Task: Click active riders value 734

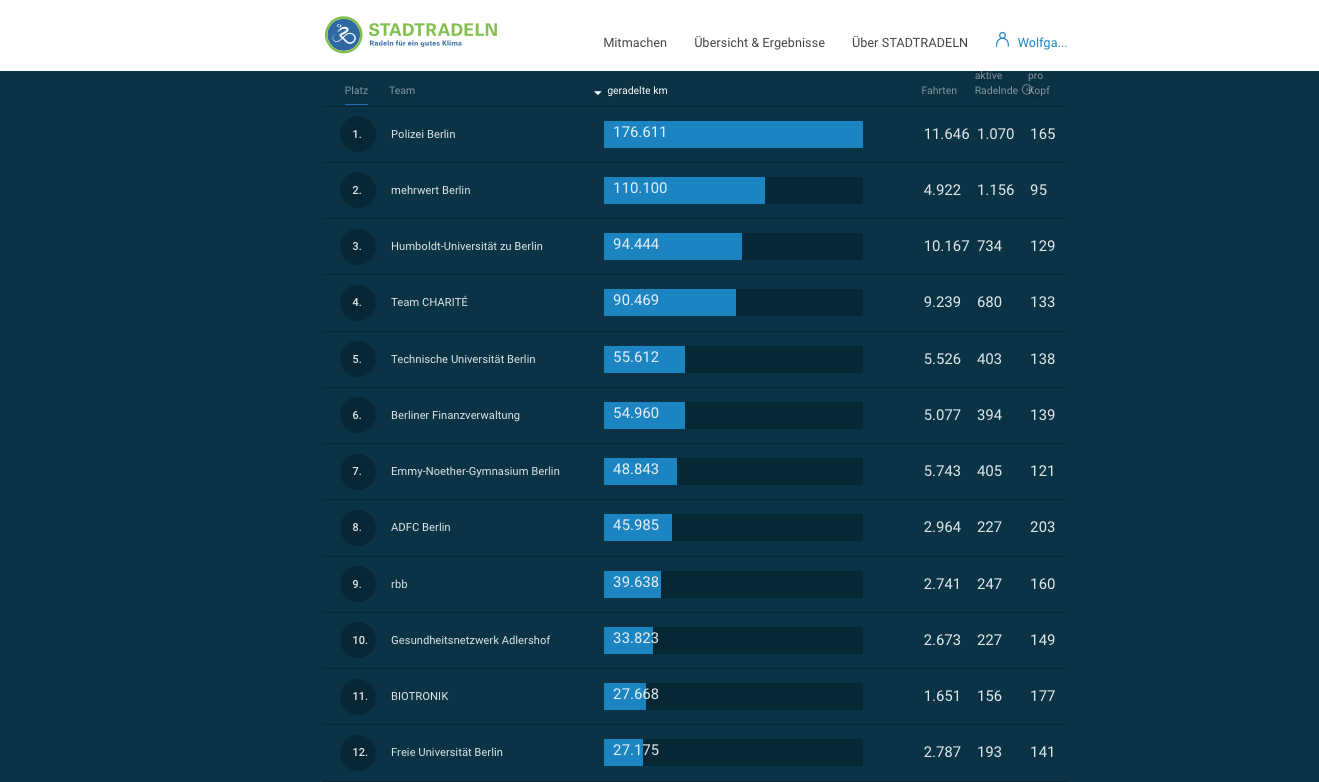Action: [990, 246]
